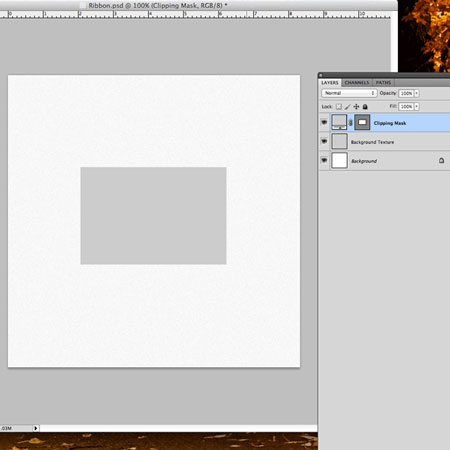Open the Fill slider arrow
450x450 pixels.
click(417, 107)
